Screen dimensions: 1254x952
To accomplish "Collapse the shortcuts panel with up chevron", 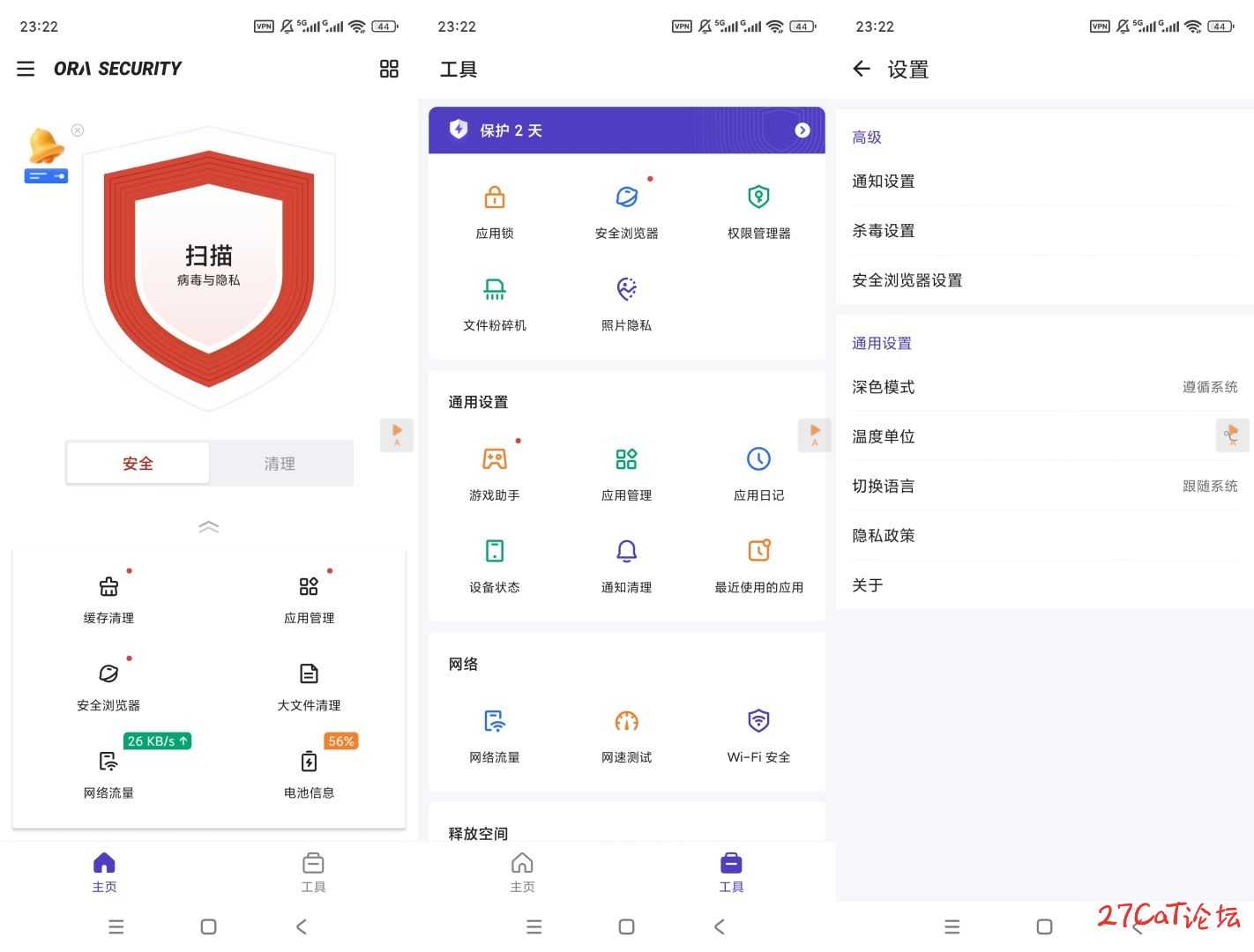I will pyautogui.click(x=209, y=527).
